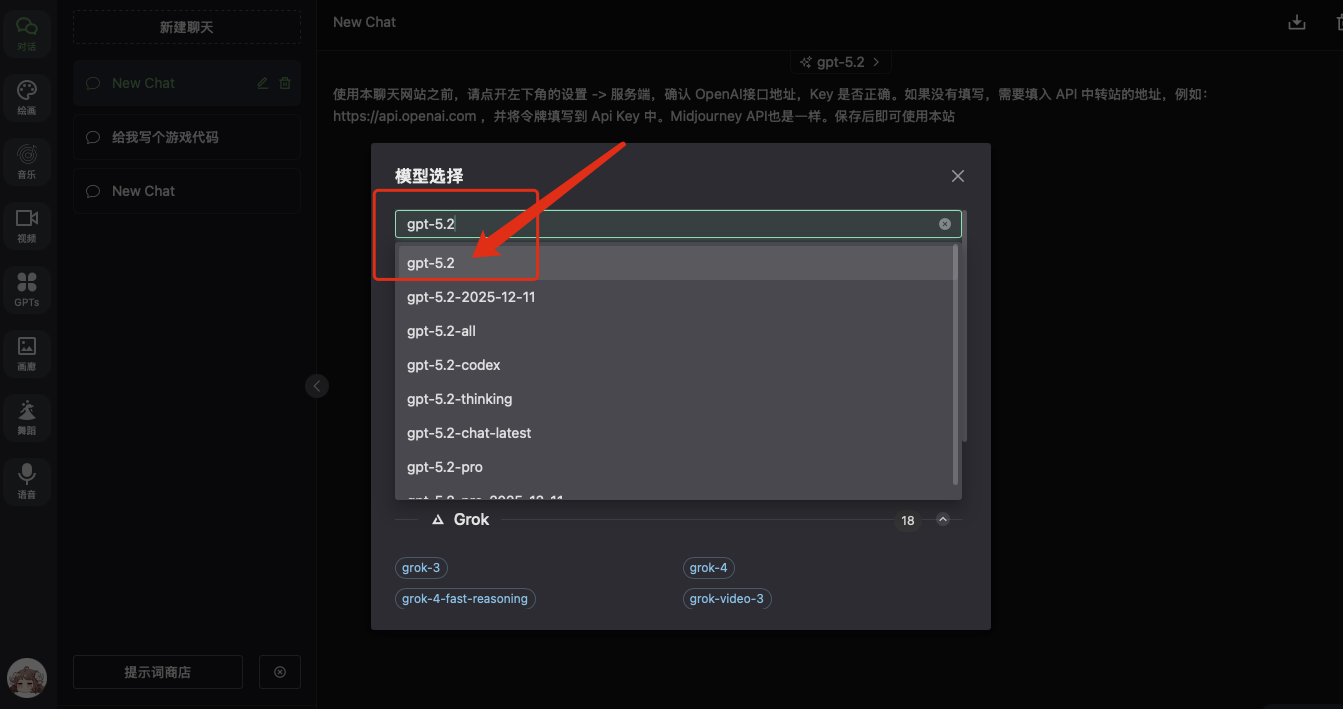Open the 对话 chat section in sidebar

(x=27, y=33)
